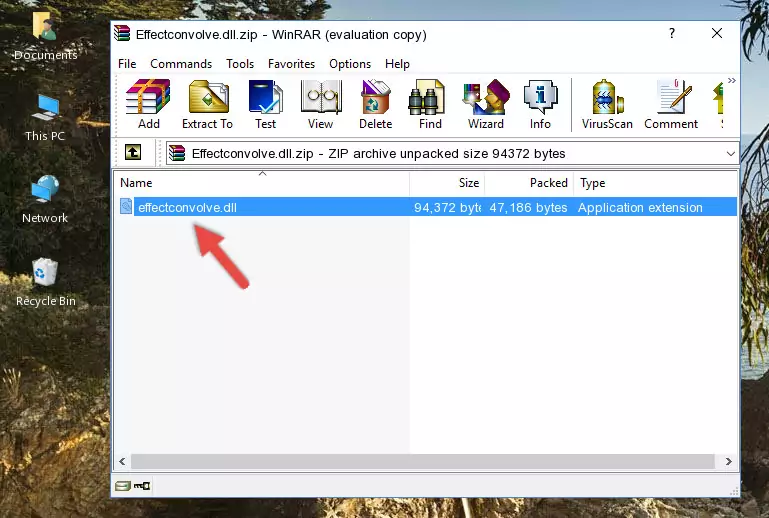Click the Delete toolbar icon
The width and height of the screenshot is (769, 518).
376,104
